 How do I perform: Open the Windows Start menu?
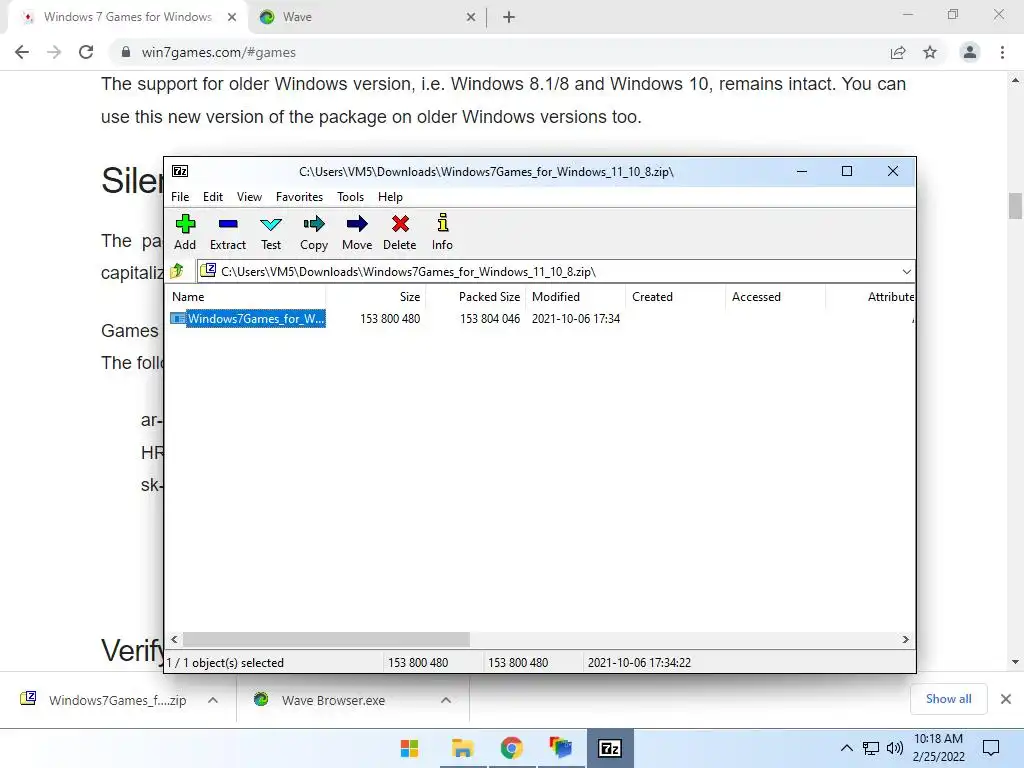409,748
